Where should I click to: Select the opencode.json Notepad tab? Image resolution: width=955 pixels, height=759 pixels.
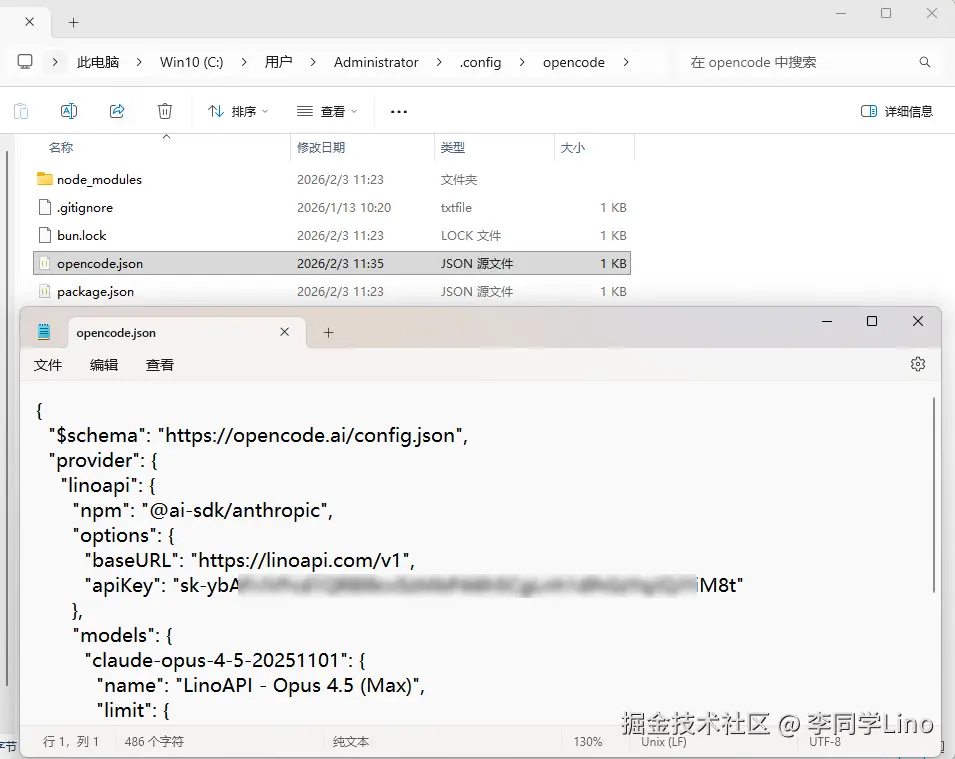(186, 333)
